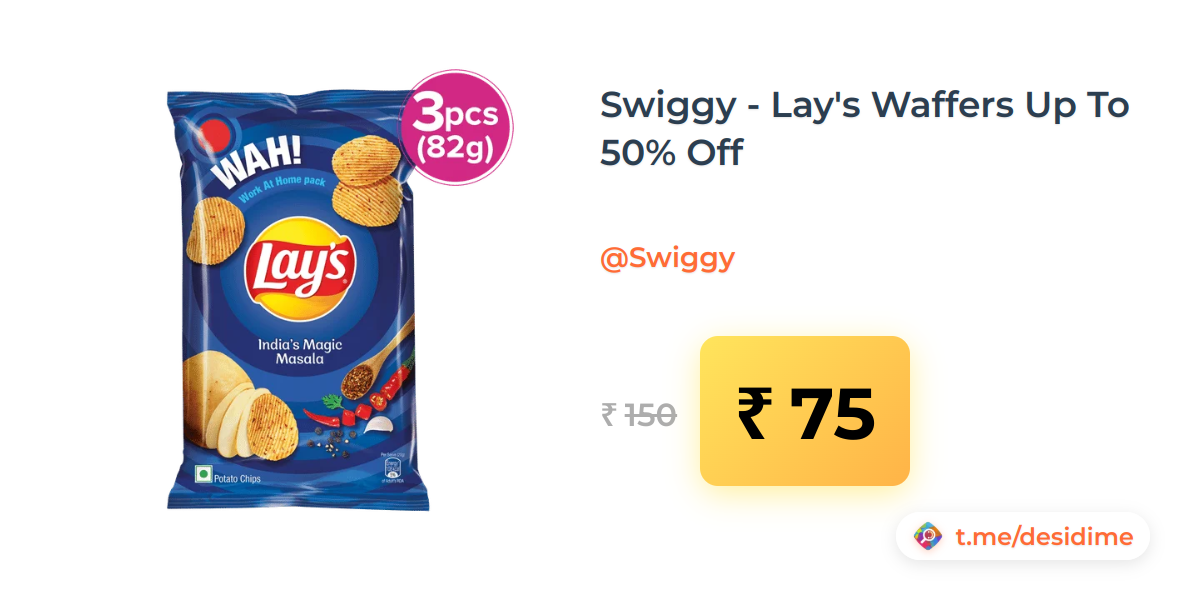
Task: Click the Potato Chips label text
Action: (237, 480)
